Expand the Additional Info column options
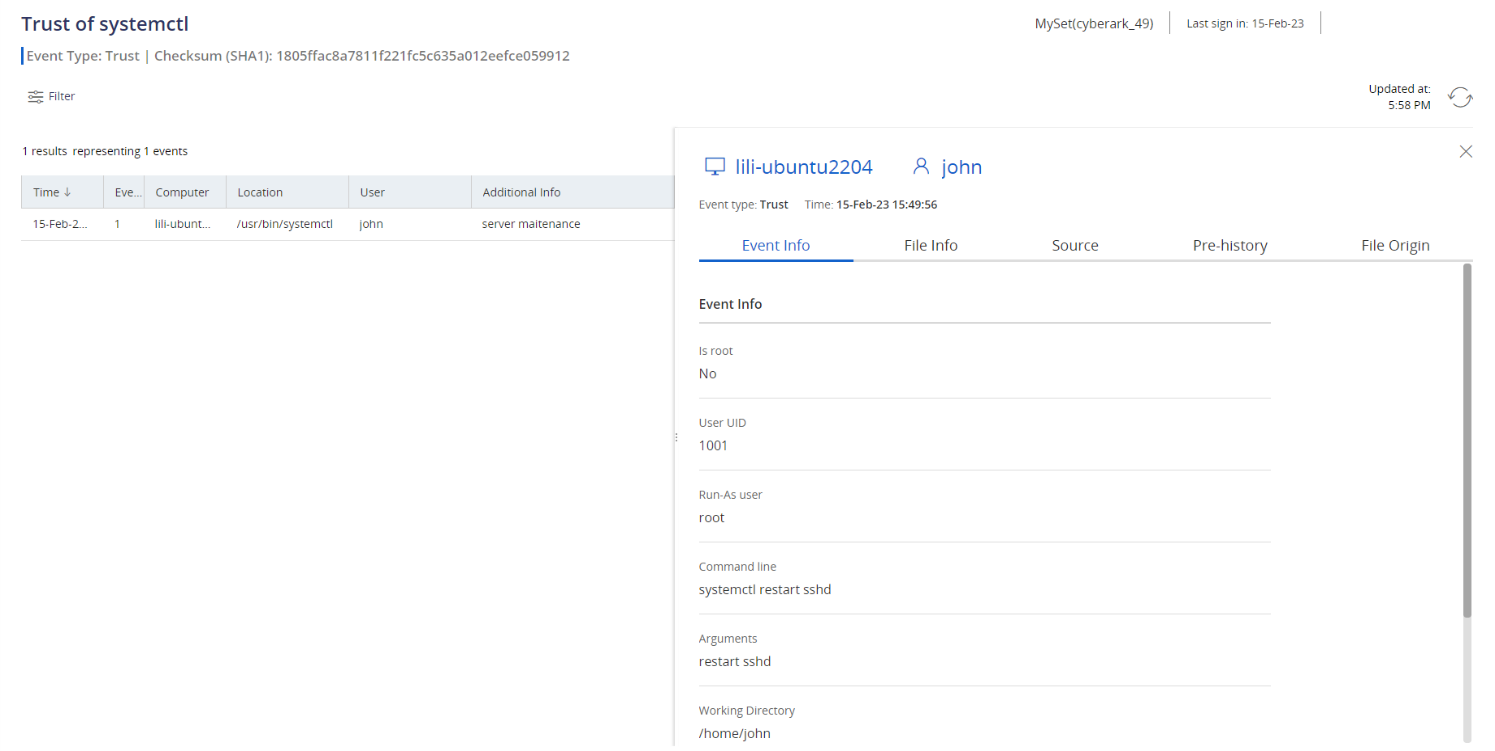 (521, 191)
